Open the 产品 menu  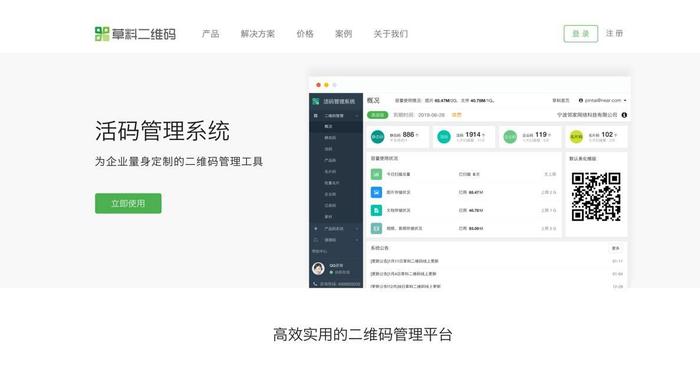[x=210, y=33]
